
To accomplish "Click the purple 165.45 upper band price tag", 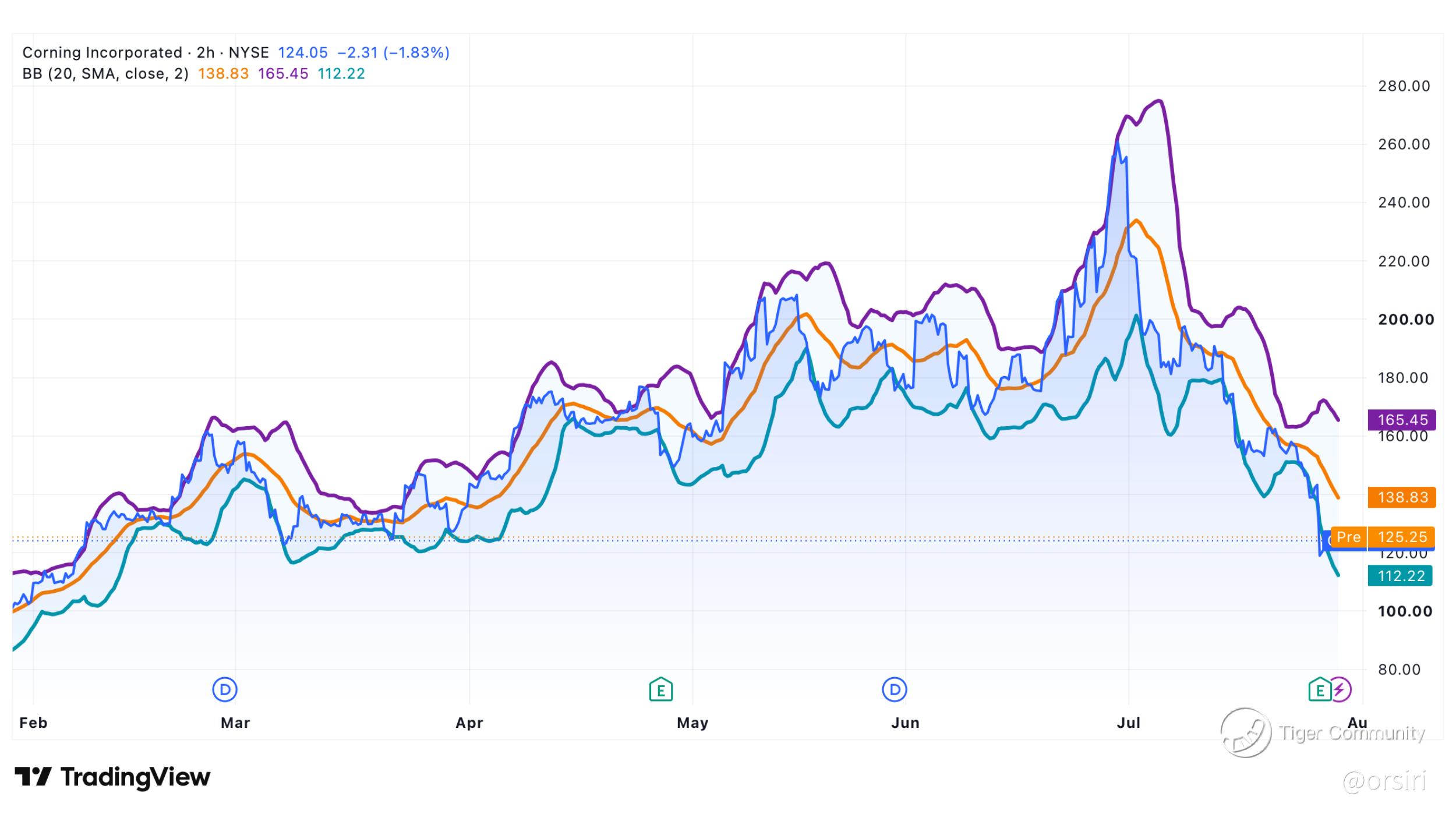I will [1402, 420].
